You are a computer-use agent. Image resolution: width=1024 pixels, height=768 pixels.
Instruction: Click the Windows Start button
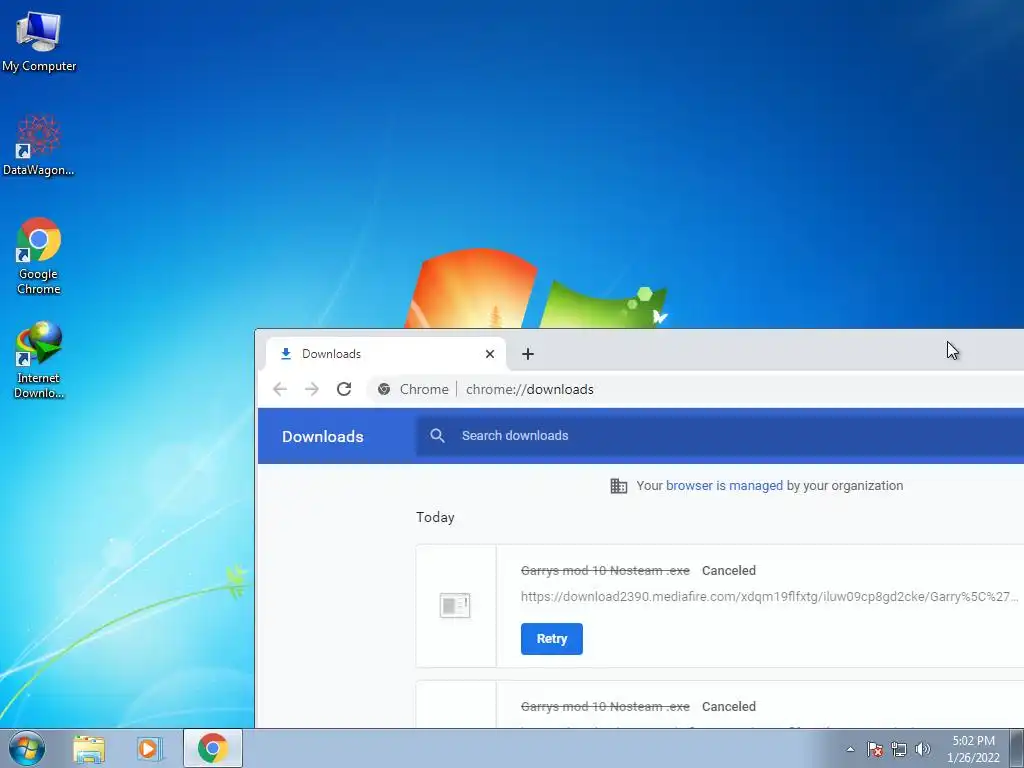(27, 748)
